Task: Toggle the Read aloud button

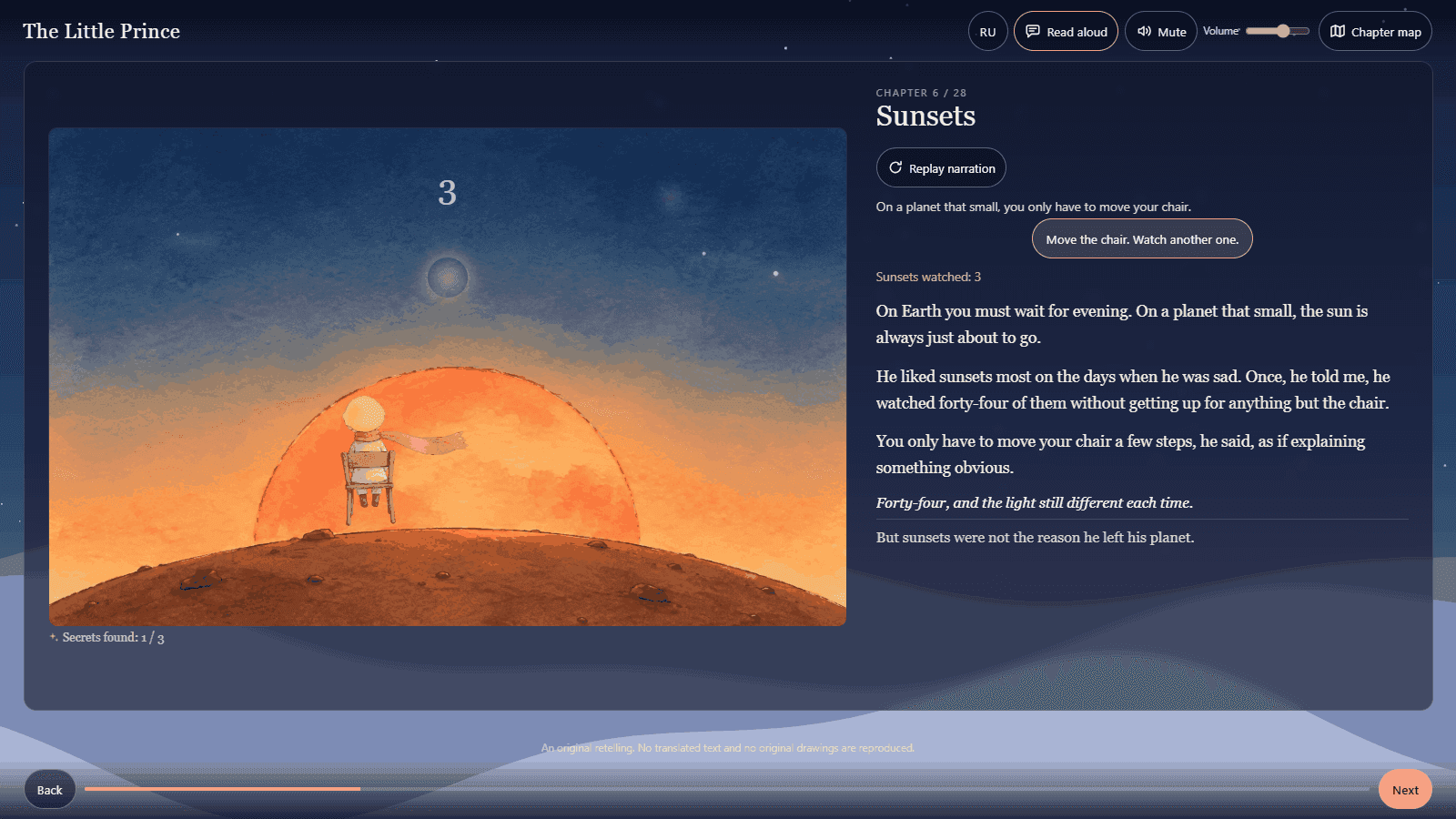Action: (1066, 31)
